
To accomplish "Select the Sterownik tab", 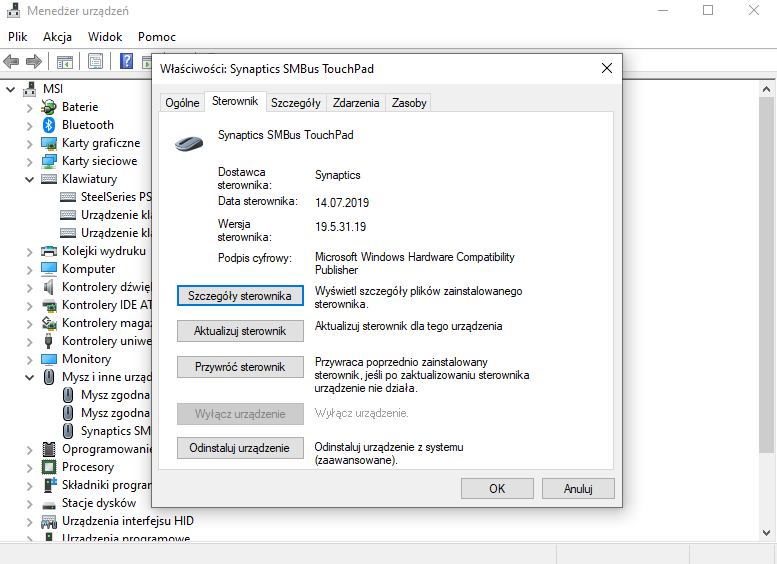I will pyautogui.click(x=235, y=101).
